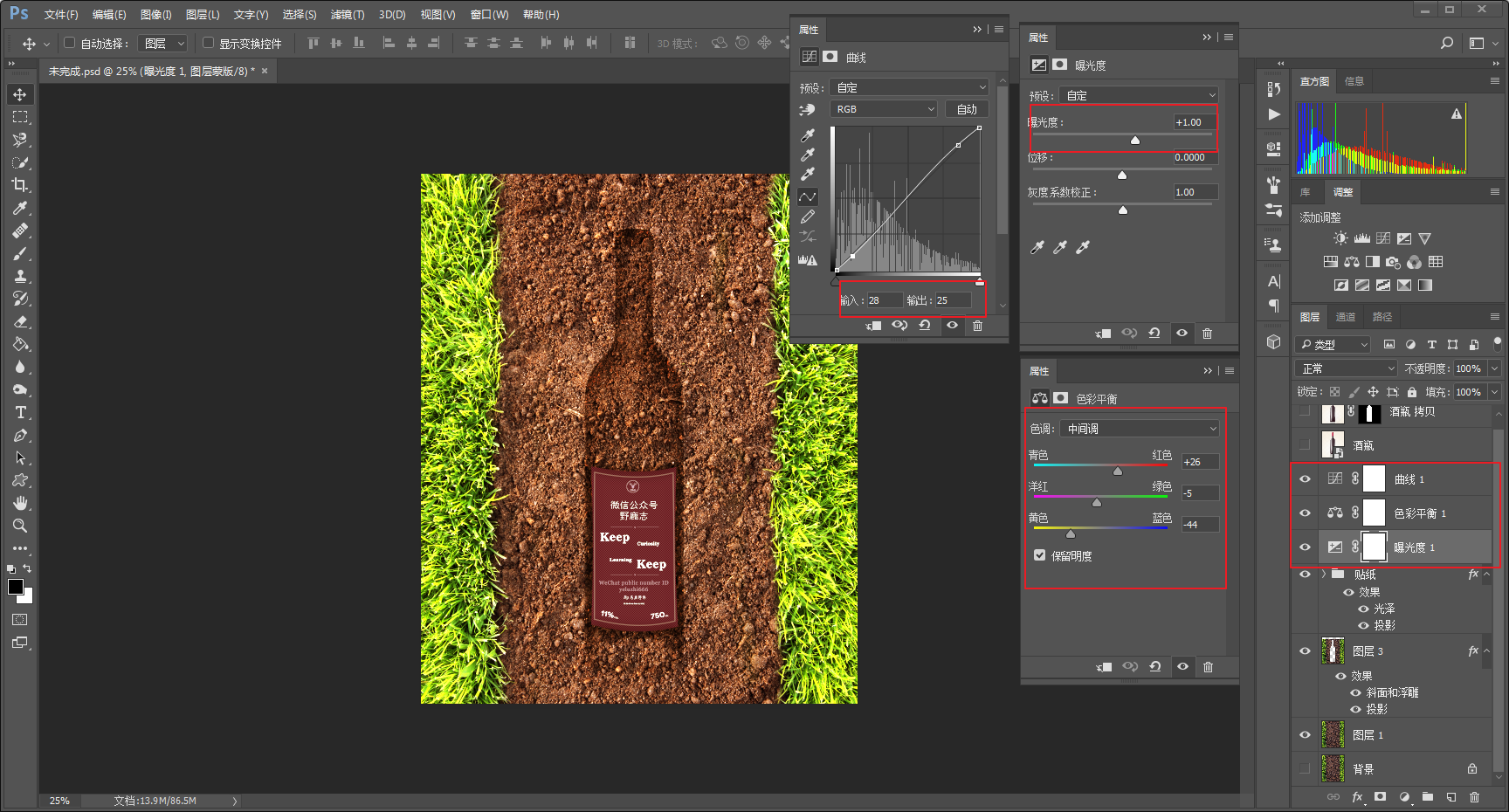Screen dimensions: 1509x812
Task: Hide the 曲光度 1 exposure layer
Action: [1305, 547]
